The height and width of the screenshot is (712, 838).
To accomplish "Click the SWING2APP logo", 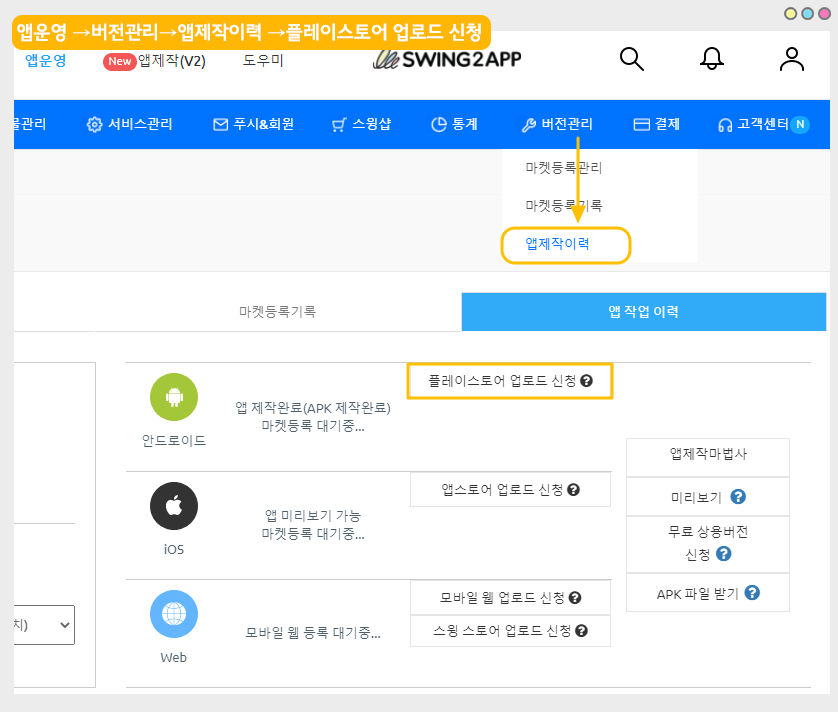I will tap(447, 59).
